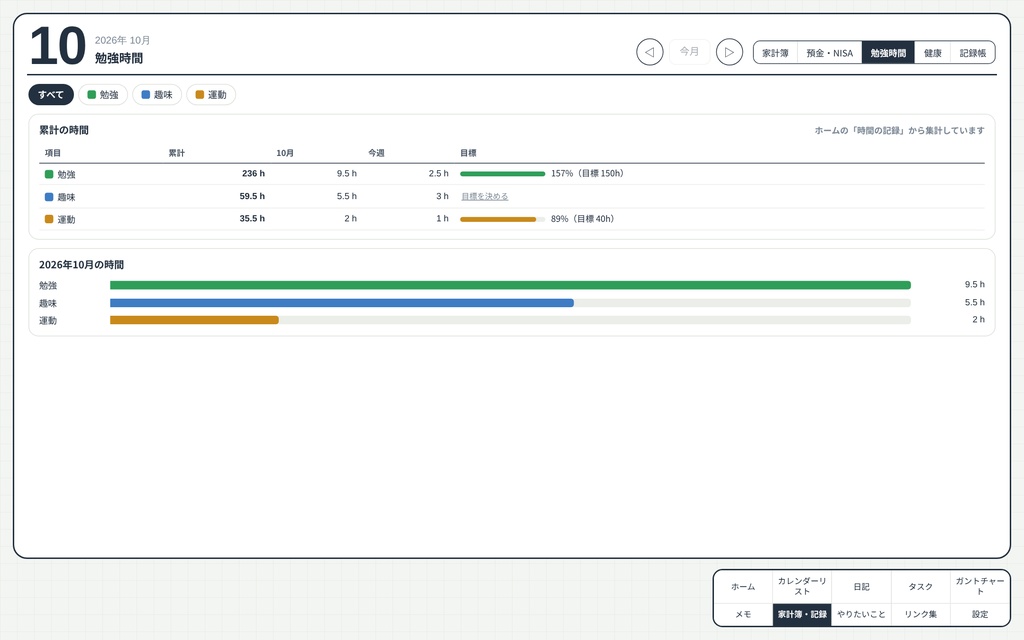This screenshot has width=1024, height=640.
Task: Click the 236 h cumulative value
Action: tap(253, 174)
